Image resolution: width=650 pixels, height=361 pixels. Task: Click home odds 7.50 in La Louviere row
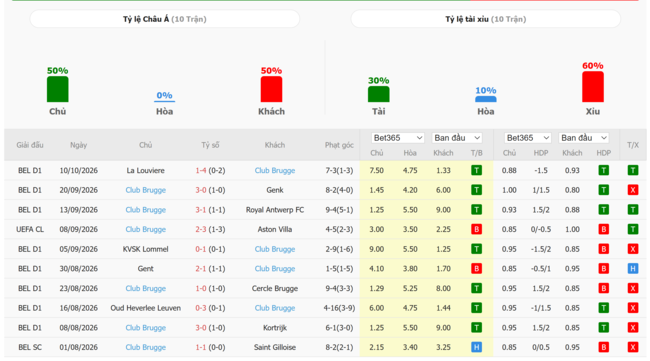point(376,170)
